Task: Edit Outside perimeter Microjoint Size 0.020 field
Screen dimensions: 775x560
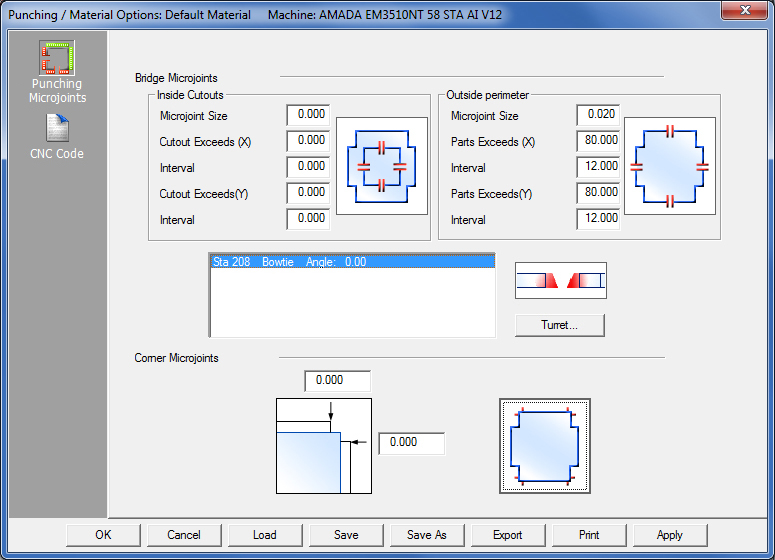Action: pyautogui.click(x=599, y=115)
